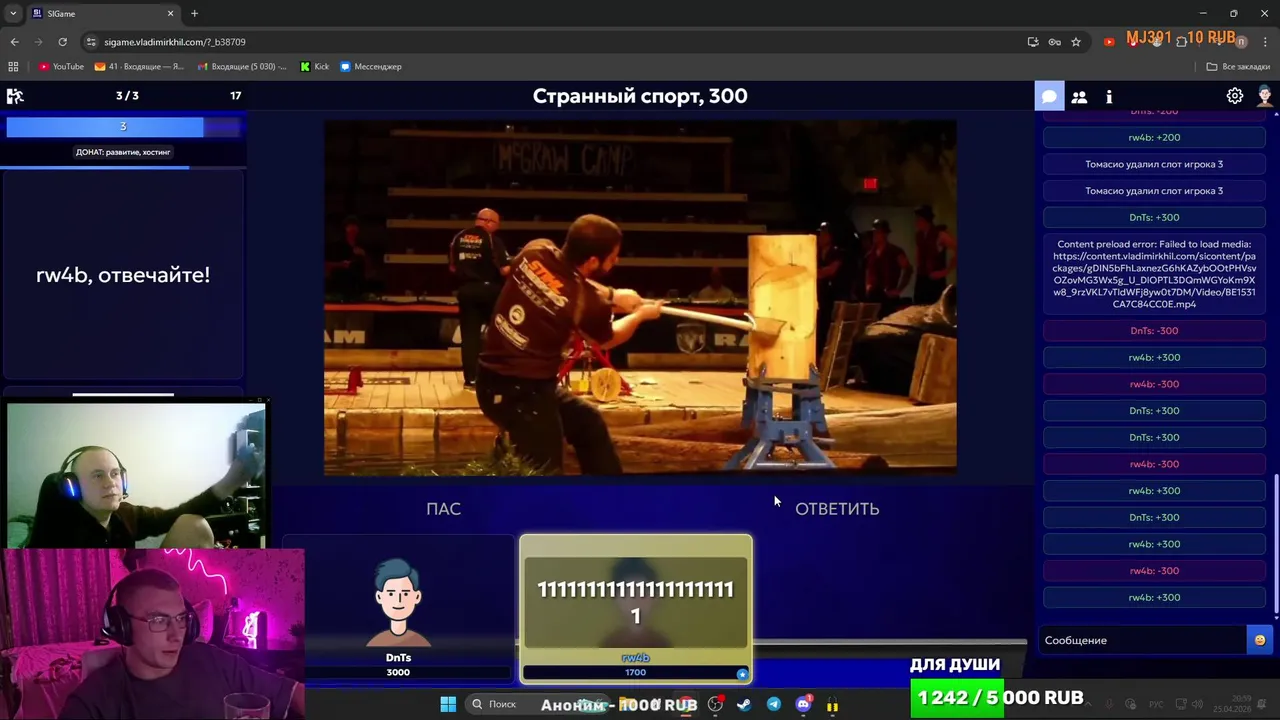The image size is (1280, 720).
Task: Click the lumberjack video in question area
Action: pos(640,297)
